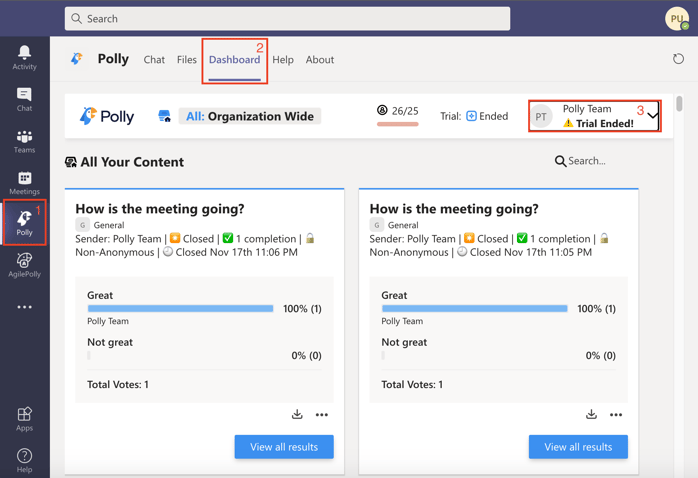Click the Great result bar in 11:05 PM poll
The width and height of the screenshot is (698, 478).
point(475,308)
